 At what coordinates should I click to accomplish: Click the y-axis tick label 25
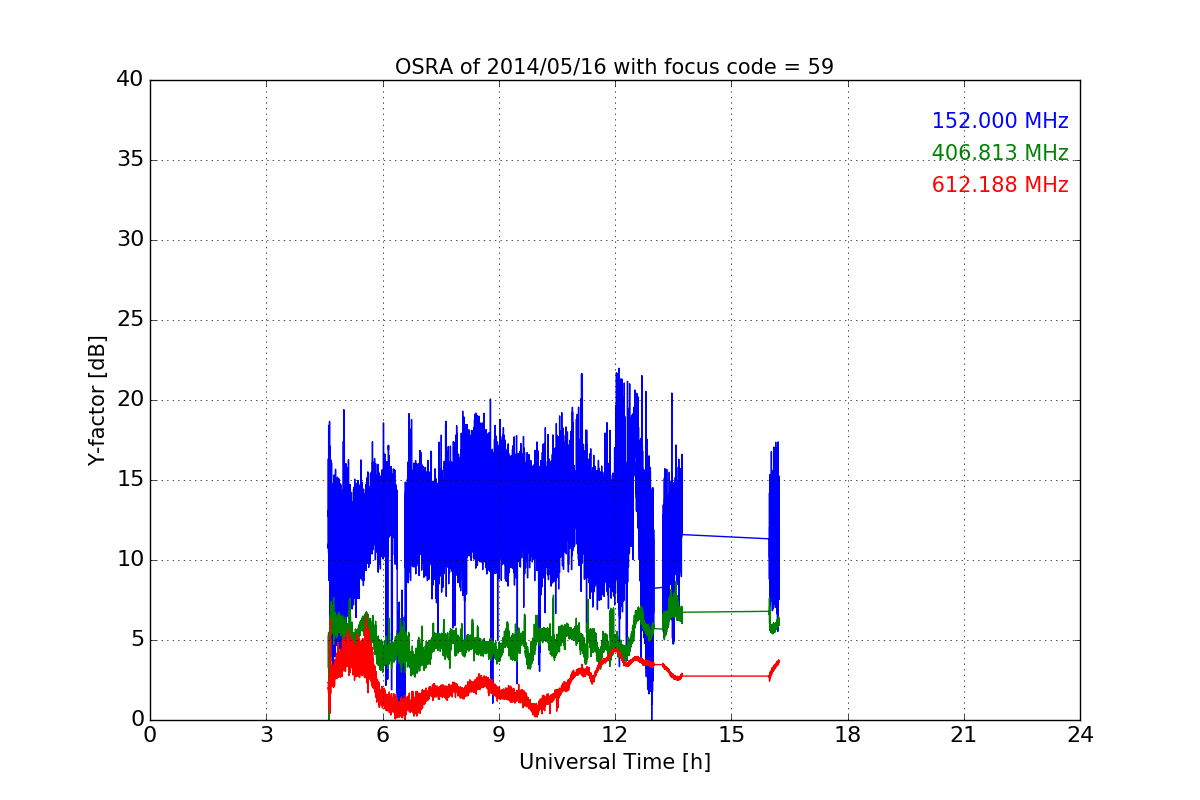tap(130, 320)
